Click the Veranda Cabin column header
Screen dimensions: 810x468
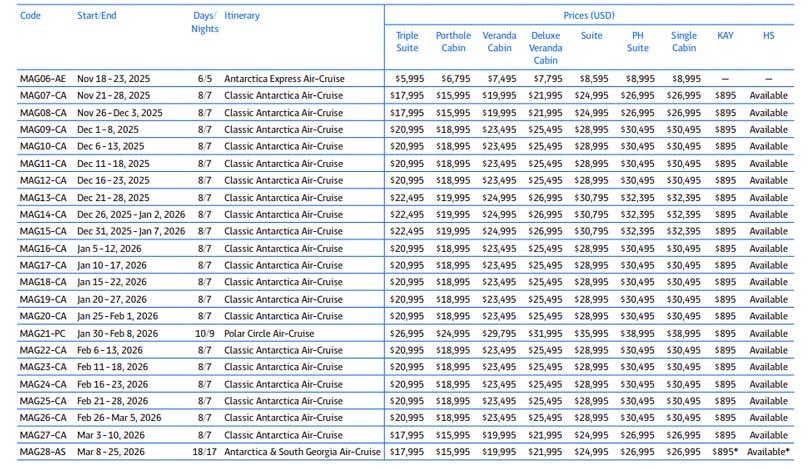(500, 42)
